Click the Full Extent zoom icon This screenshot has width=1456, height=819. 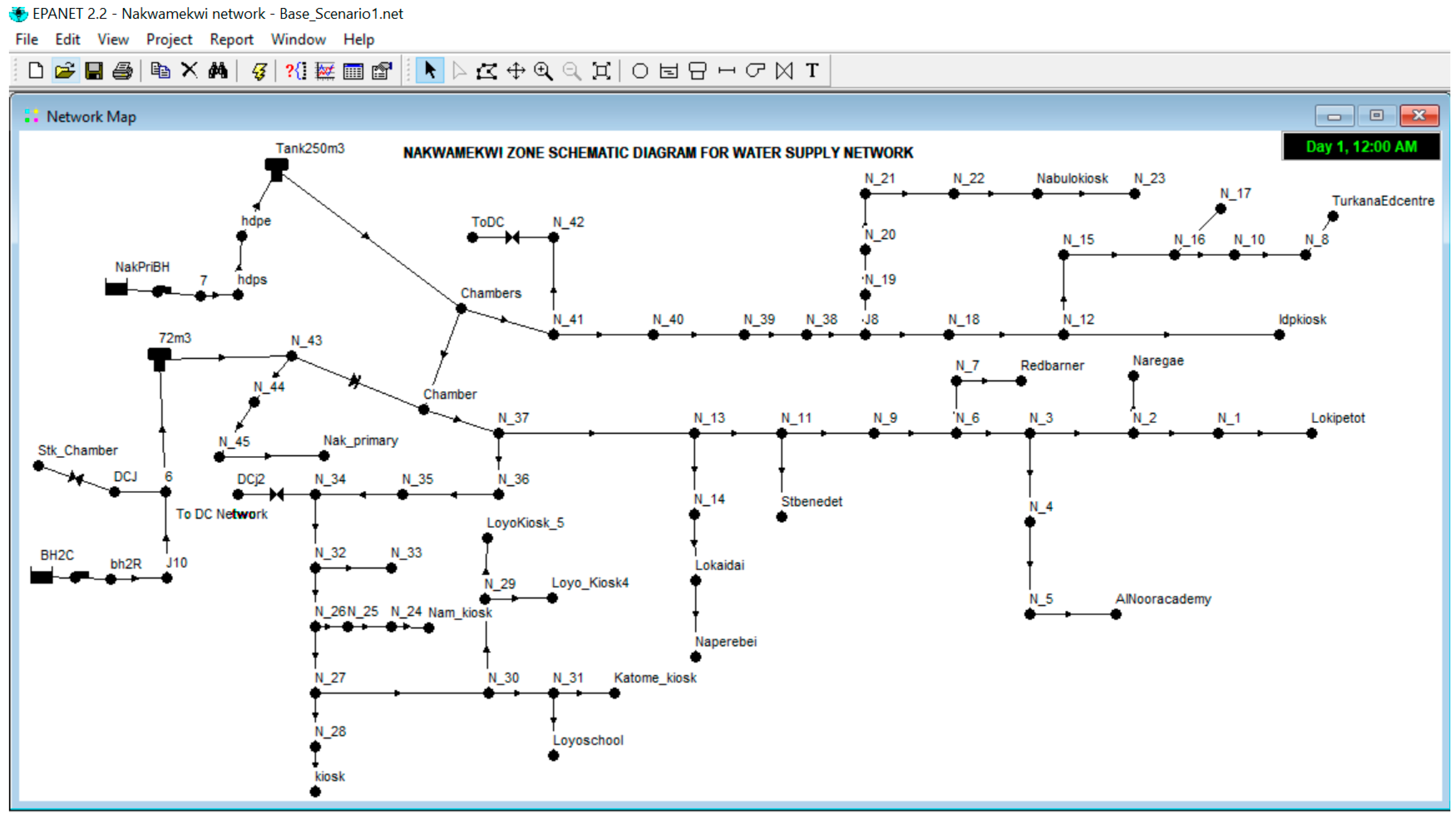[x=601, y=71]
